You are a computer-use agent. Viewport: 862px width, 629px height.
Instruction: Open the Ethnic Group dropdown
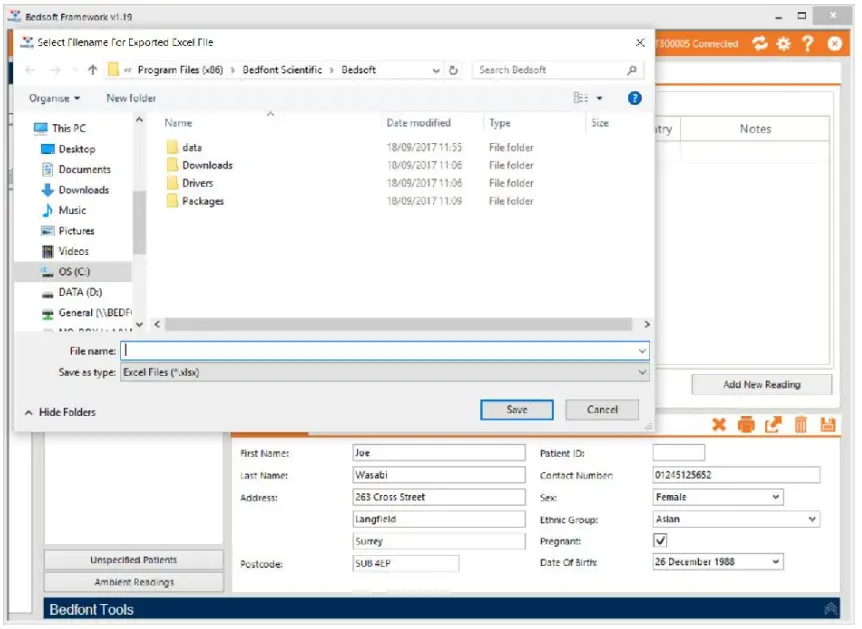pos(812,519)
